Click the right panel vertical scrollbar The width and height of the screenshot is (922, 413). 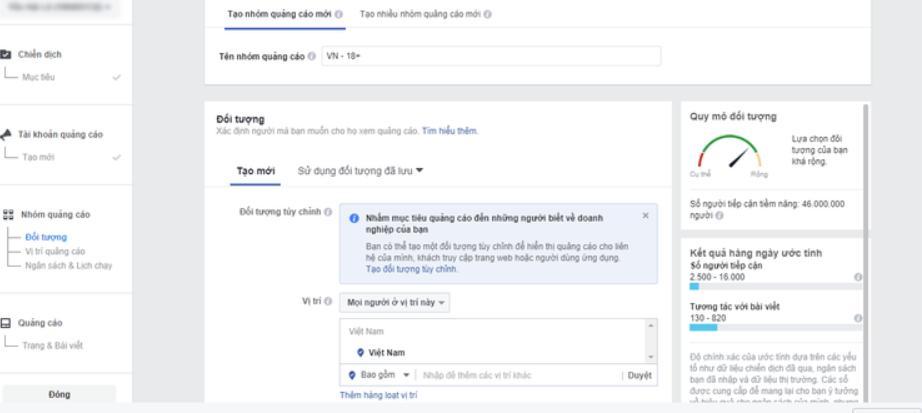point(867,252)
